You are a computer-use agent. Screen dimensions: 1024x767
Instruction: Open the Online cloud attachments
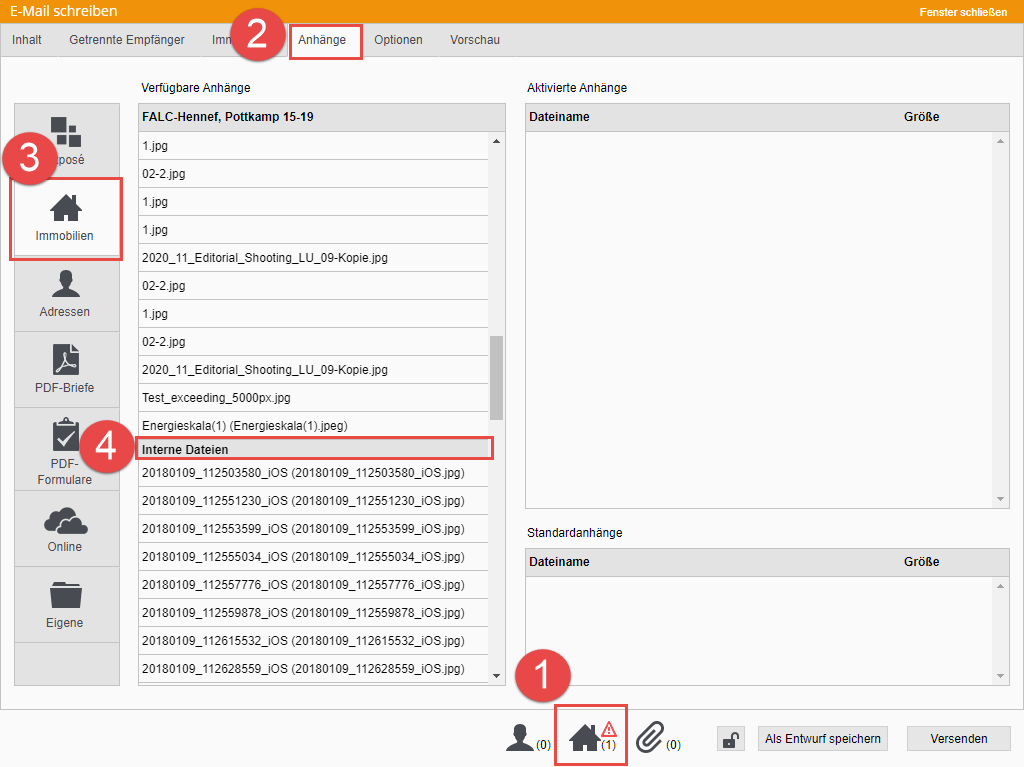point(66,529)
